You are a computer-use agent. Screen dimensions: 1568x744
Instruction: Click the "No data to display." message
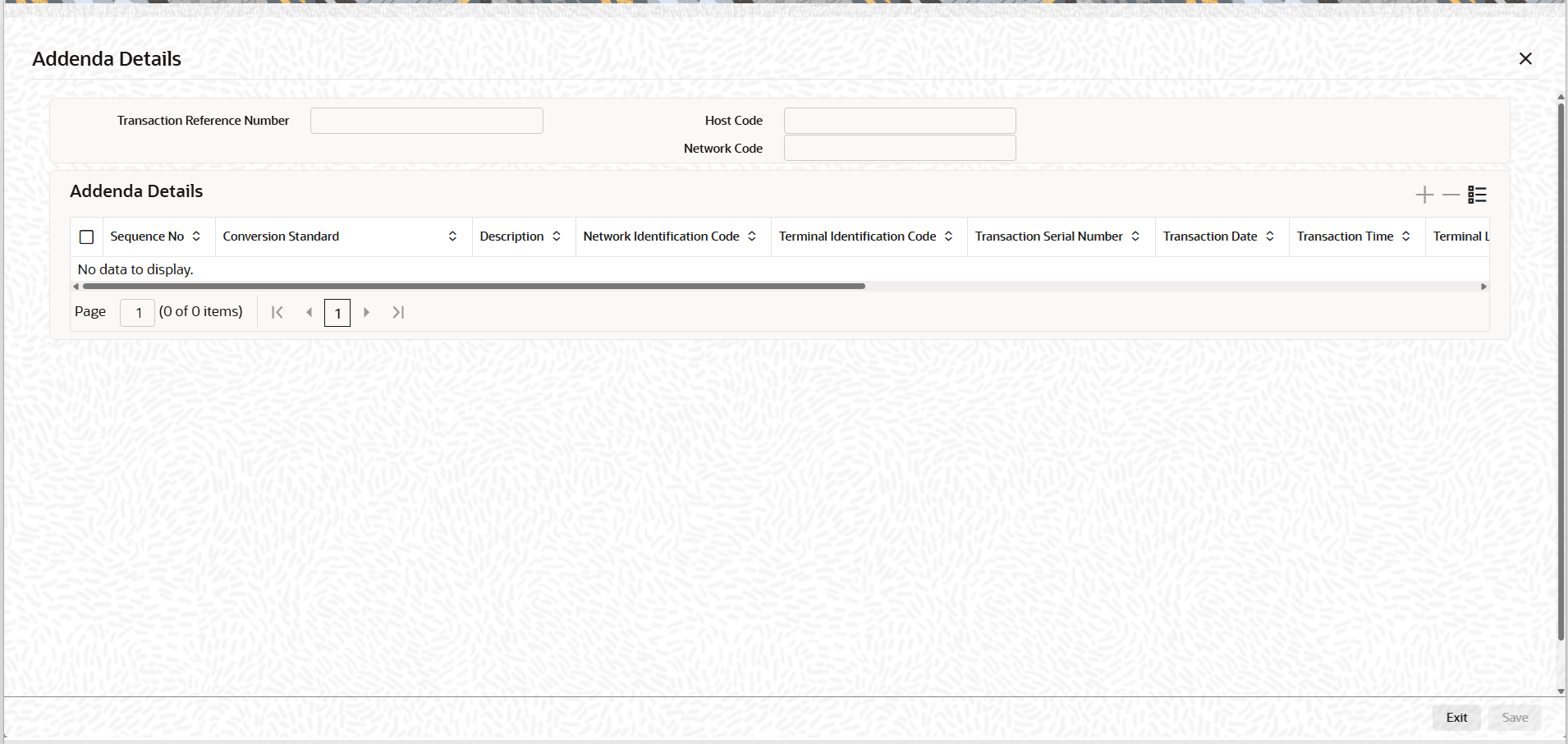click(x=135, y=269)
